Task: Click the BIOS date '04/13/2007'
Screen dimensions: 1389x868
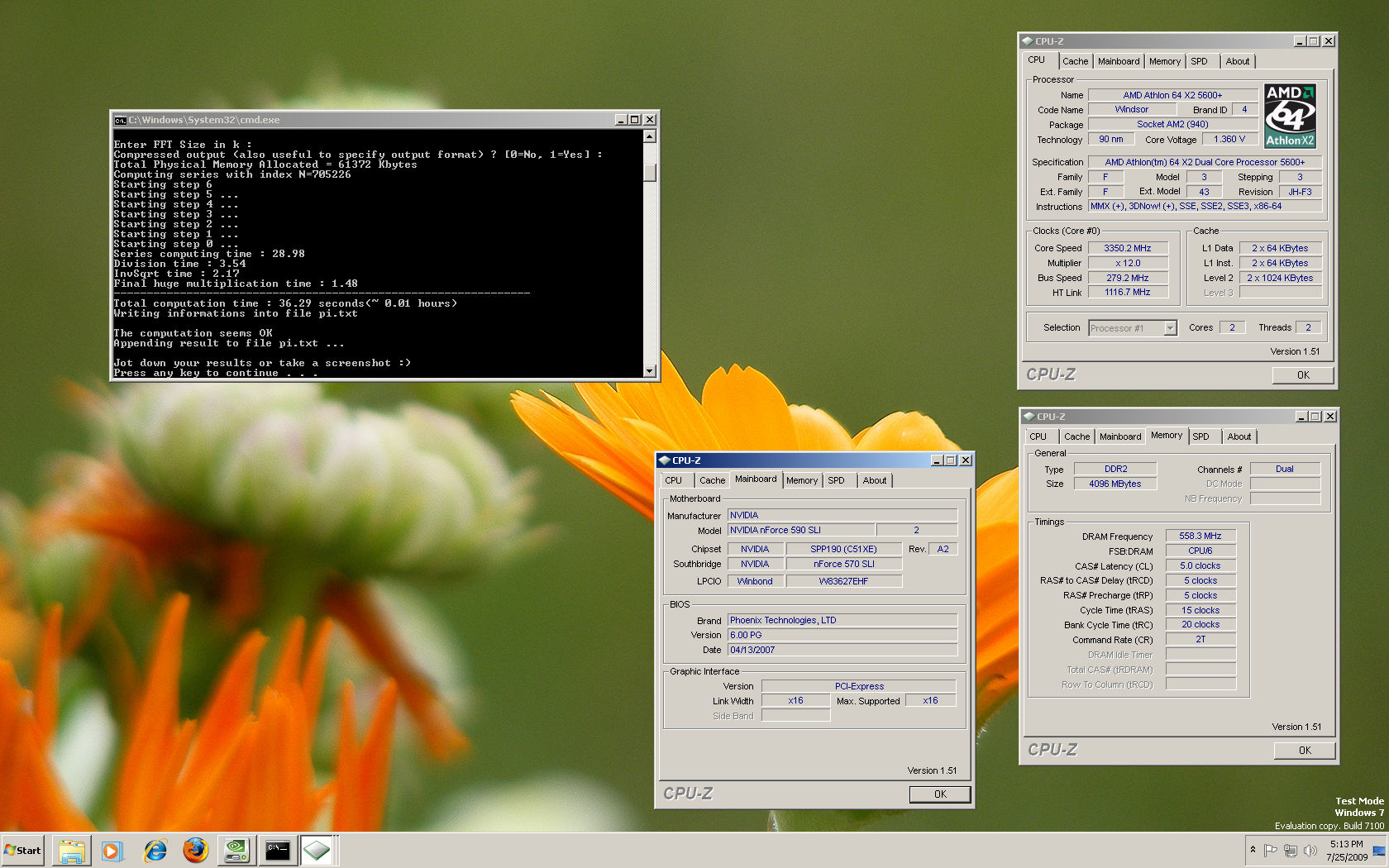Action: pyautogui.click(x=842, y=650)
